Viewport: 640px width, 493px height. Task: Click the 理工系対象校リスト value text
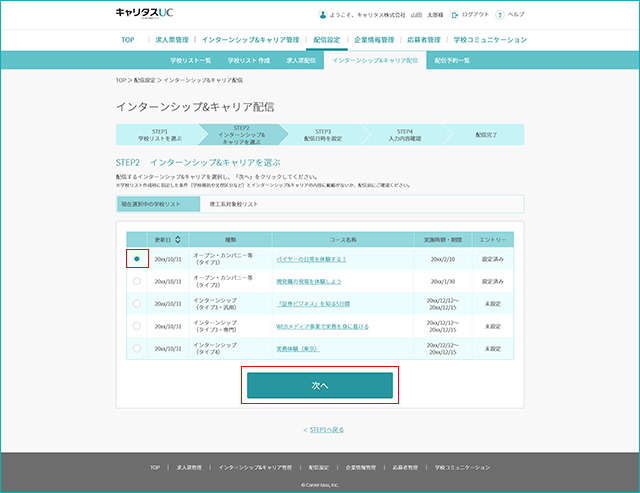click(234, 204)
